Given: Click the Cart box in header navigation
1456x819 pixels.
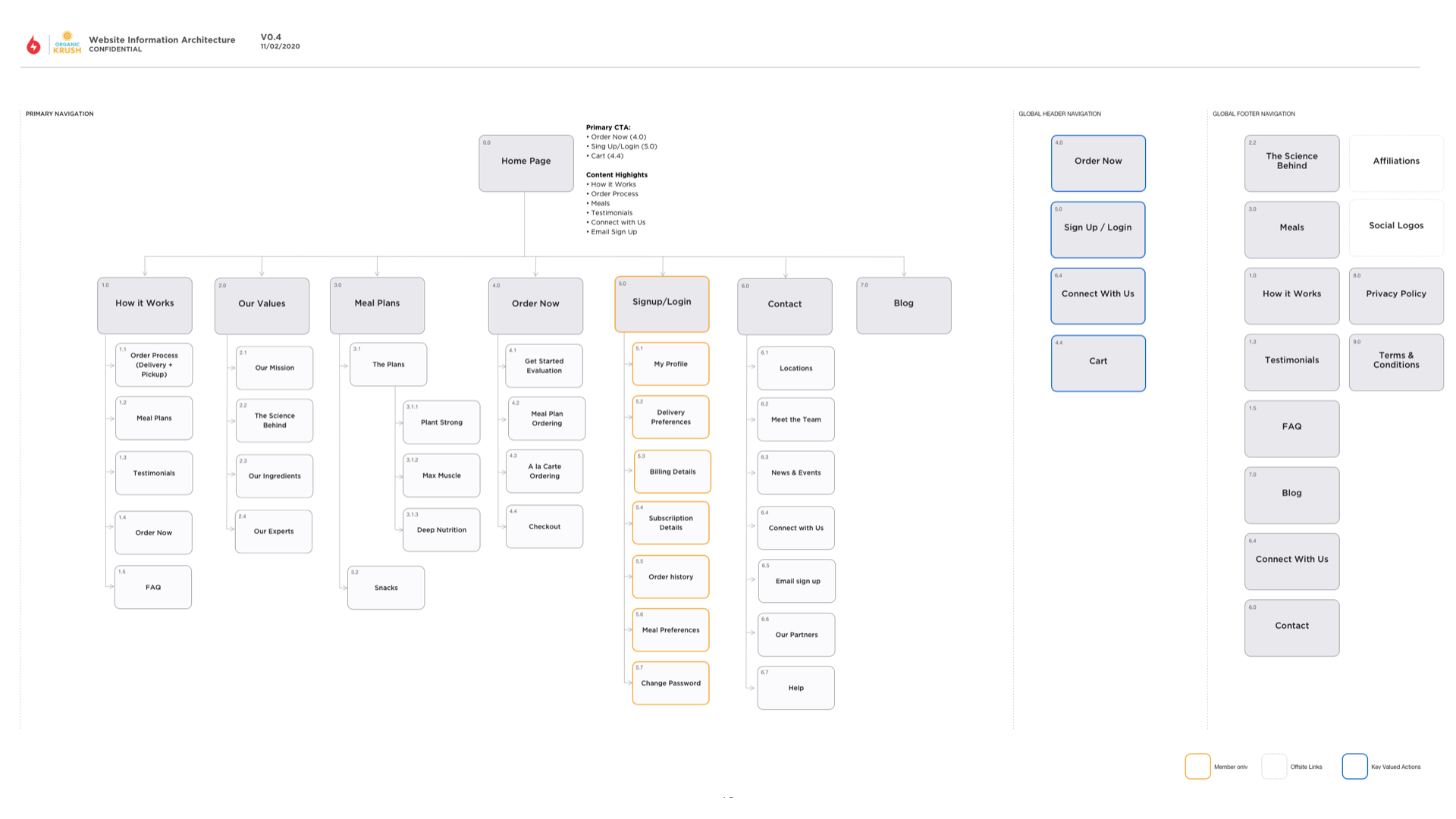Looking at the screenshot, I should tap(1097, 362).
